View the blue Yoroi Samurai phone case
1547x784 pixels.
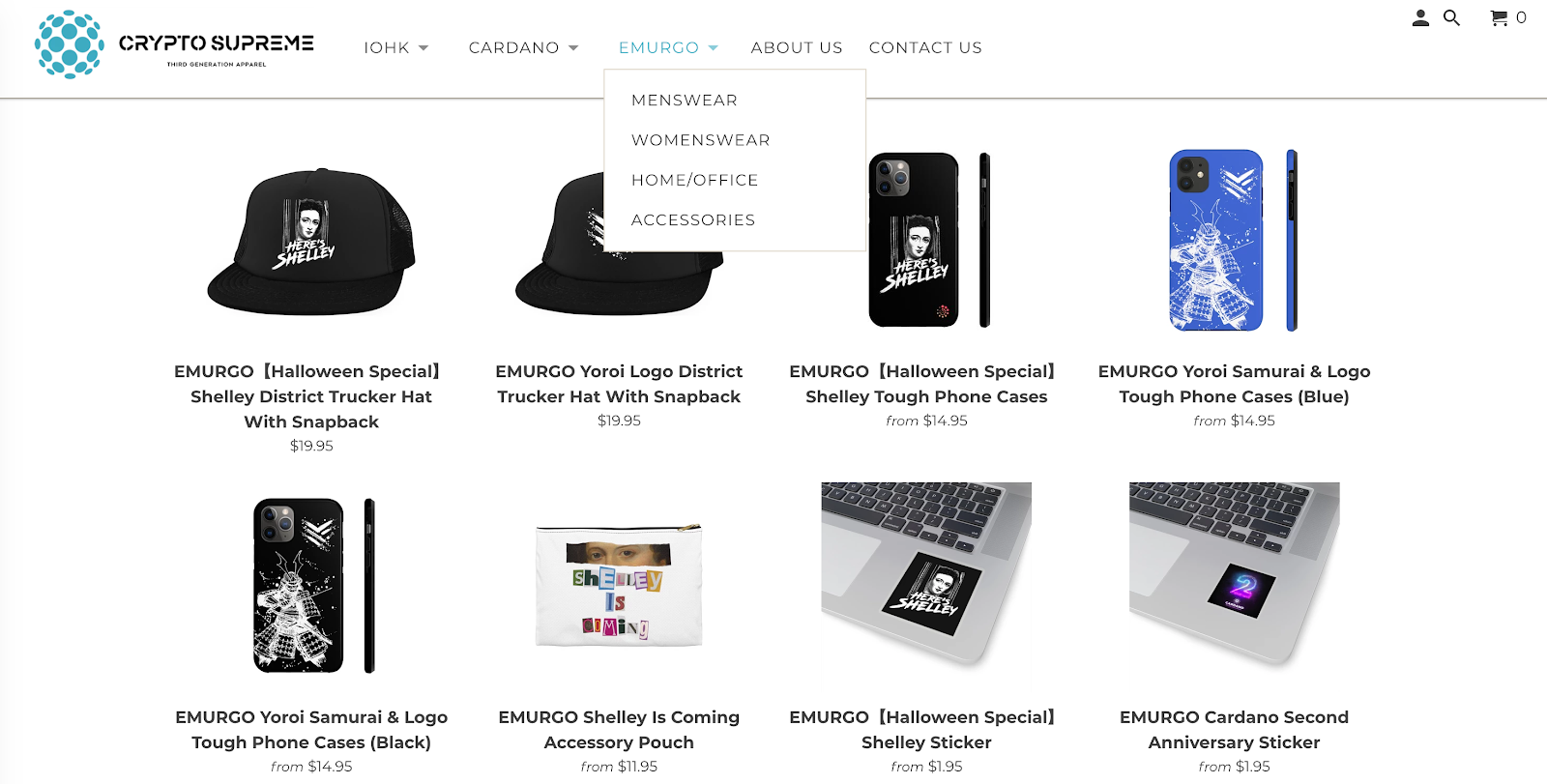click(1234, 241)
